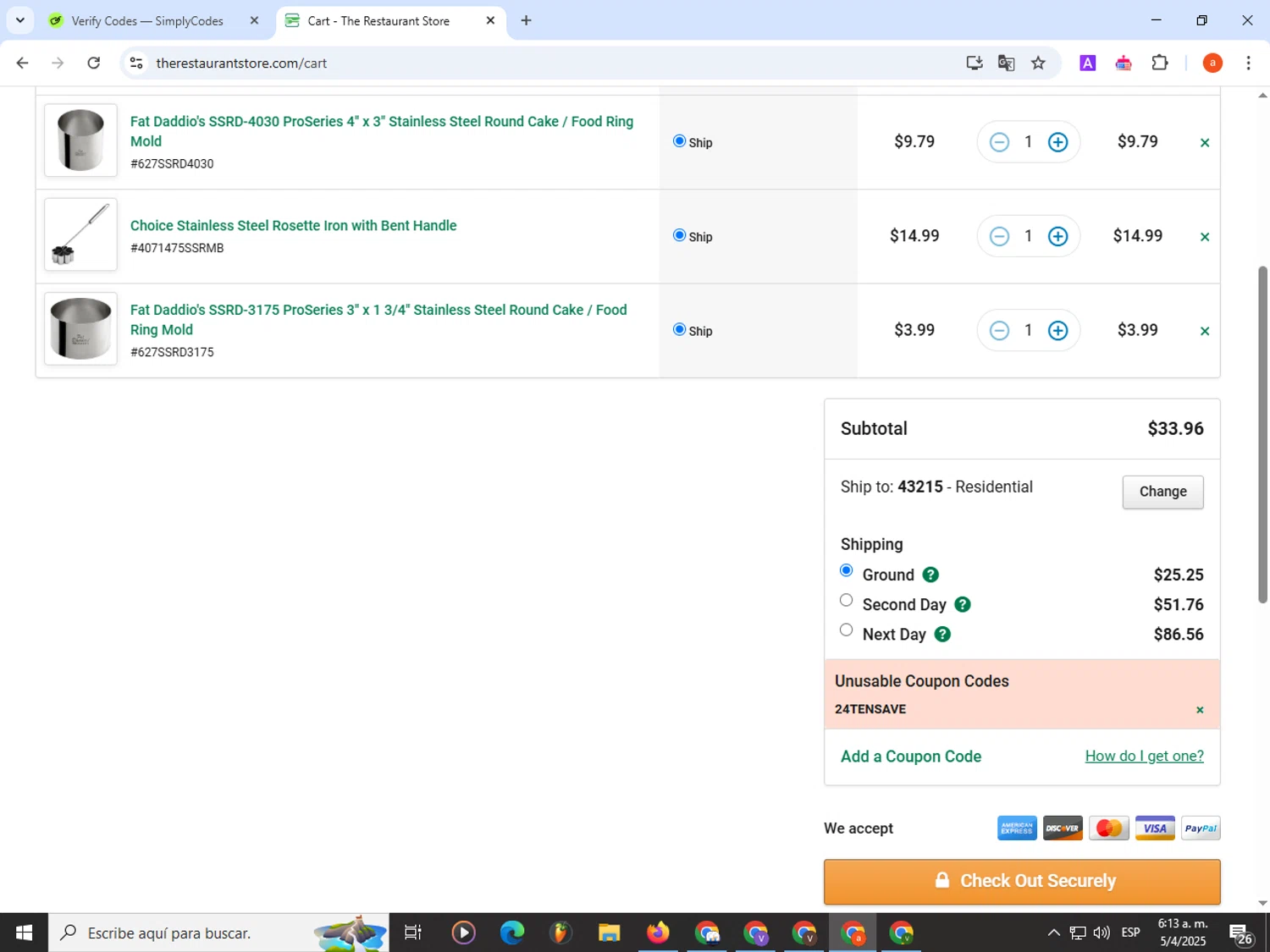
Task: Decrease quantity of Choice Rosette Iron
Action: click(999, 236)
